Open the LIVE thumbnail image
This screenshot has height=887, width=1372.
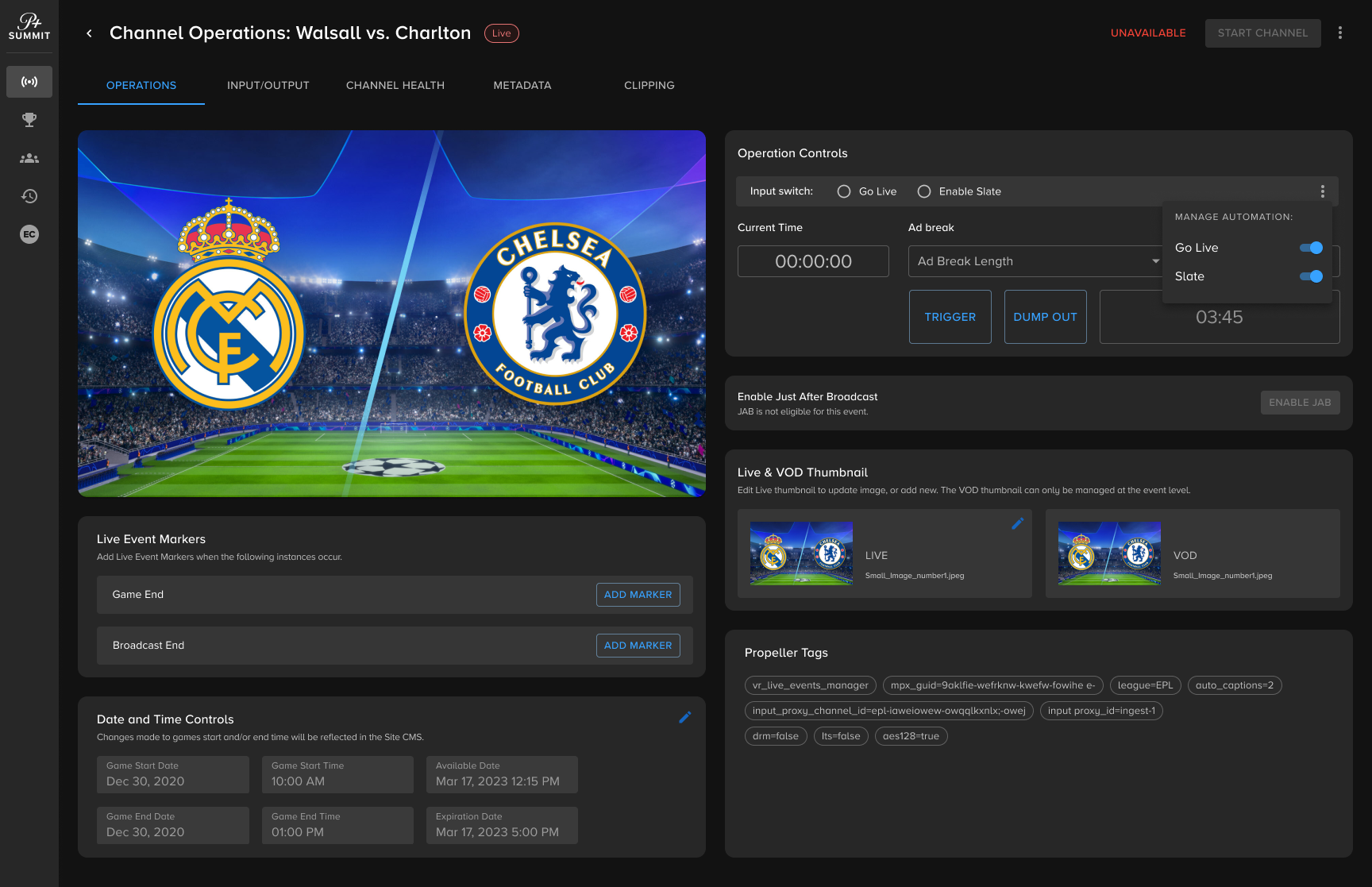click(801, 553)
